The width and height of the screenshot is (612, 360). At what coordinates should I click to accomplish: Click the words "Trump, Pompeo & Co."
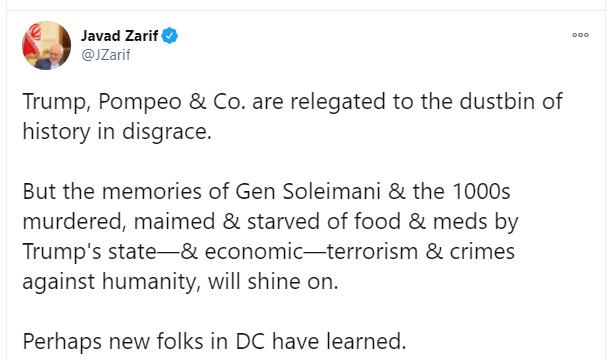[x=134, y=102]
